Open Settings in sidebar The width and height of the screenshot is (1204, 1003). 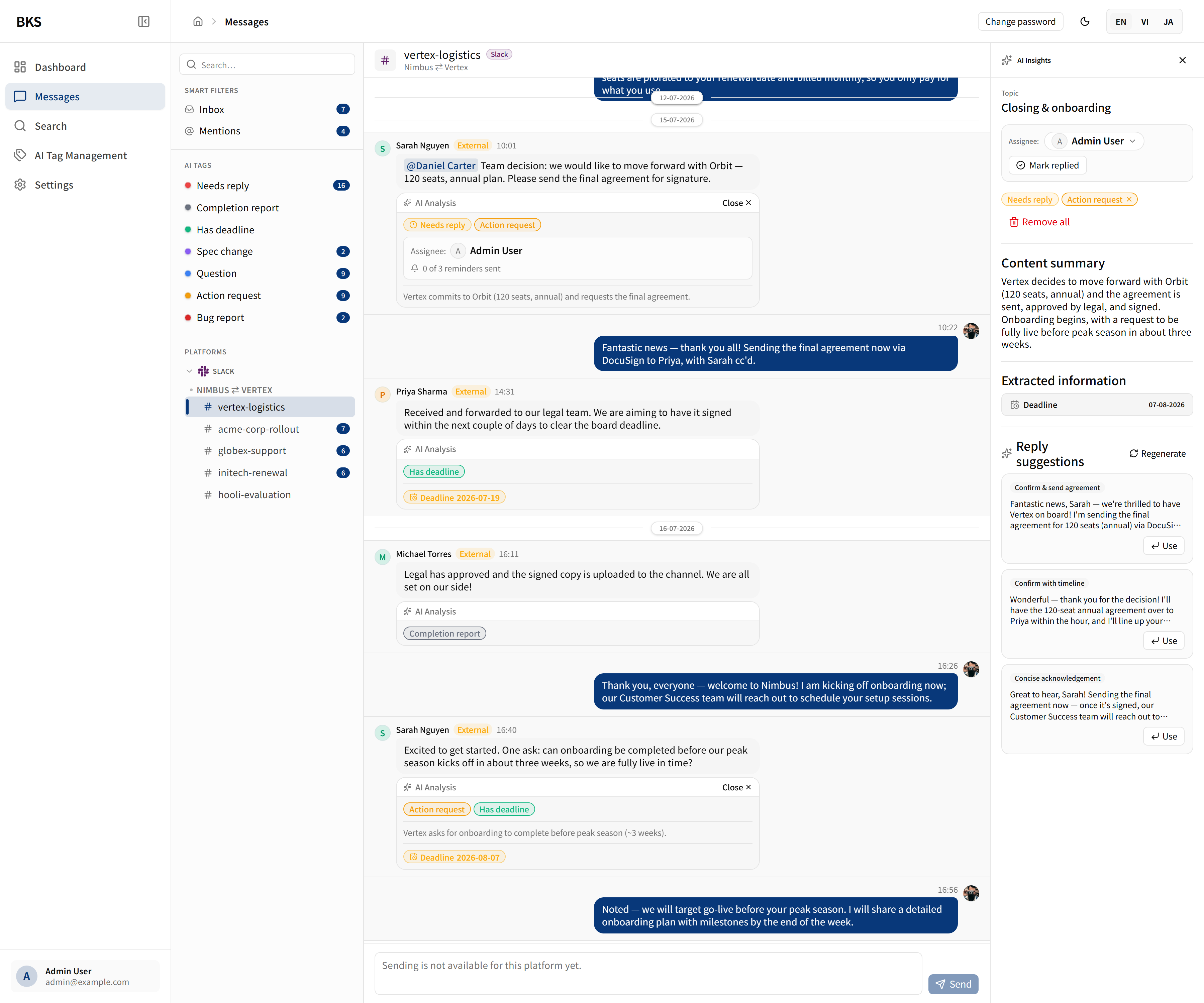tap(85, 185)
